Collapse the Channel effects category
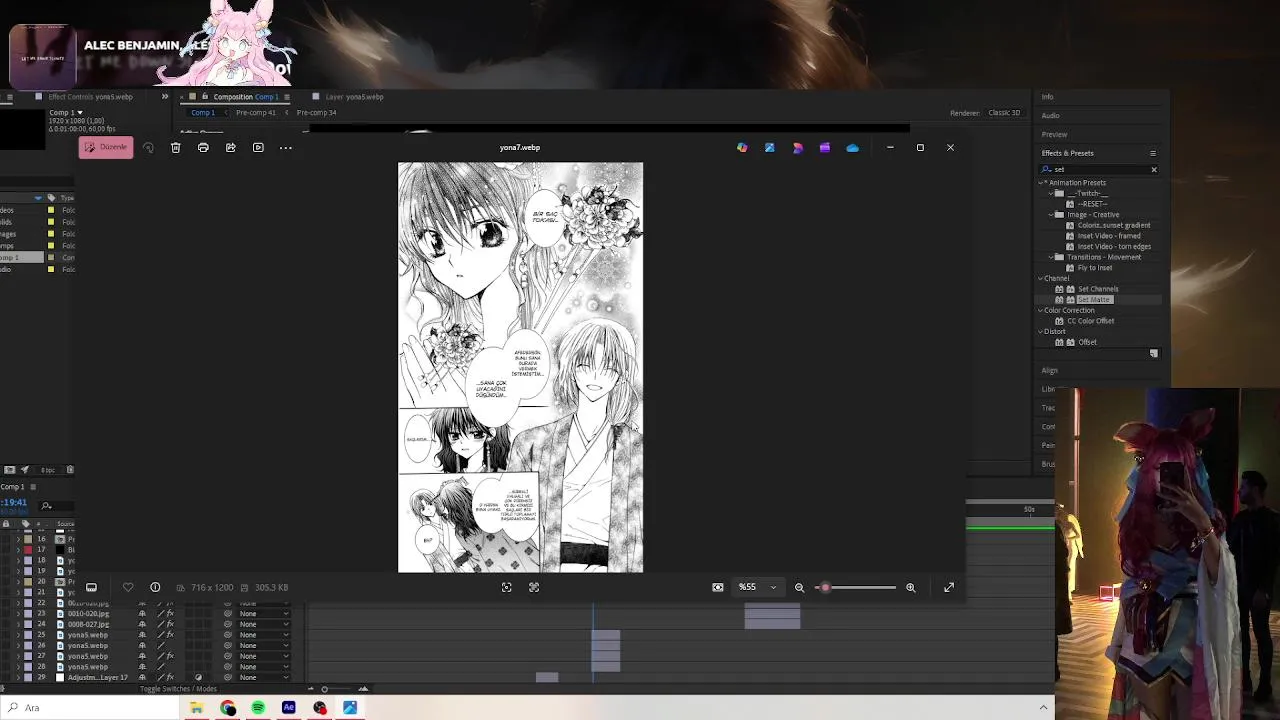Viewport: 1280px width, 720px height. [1041, 278]
